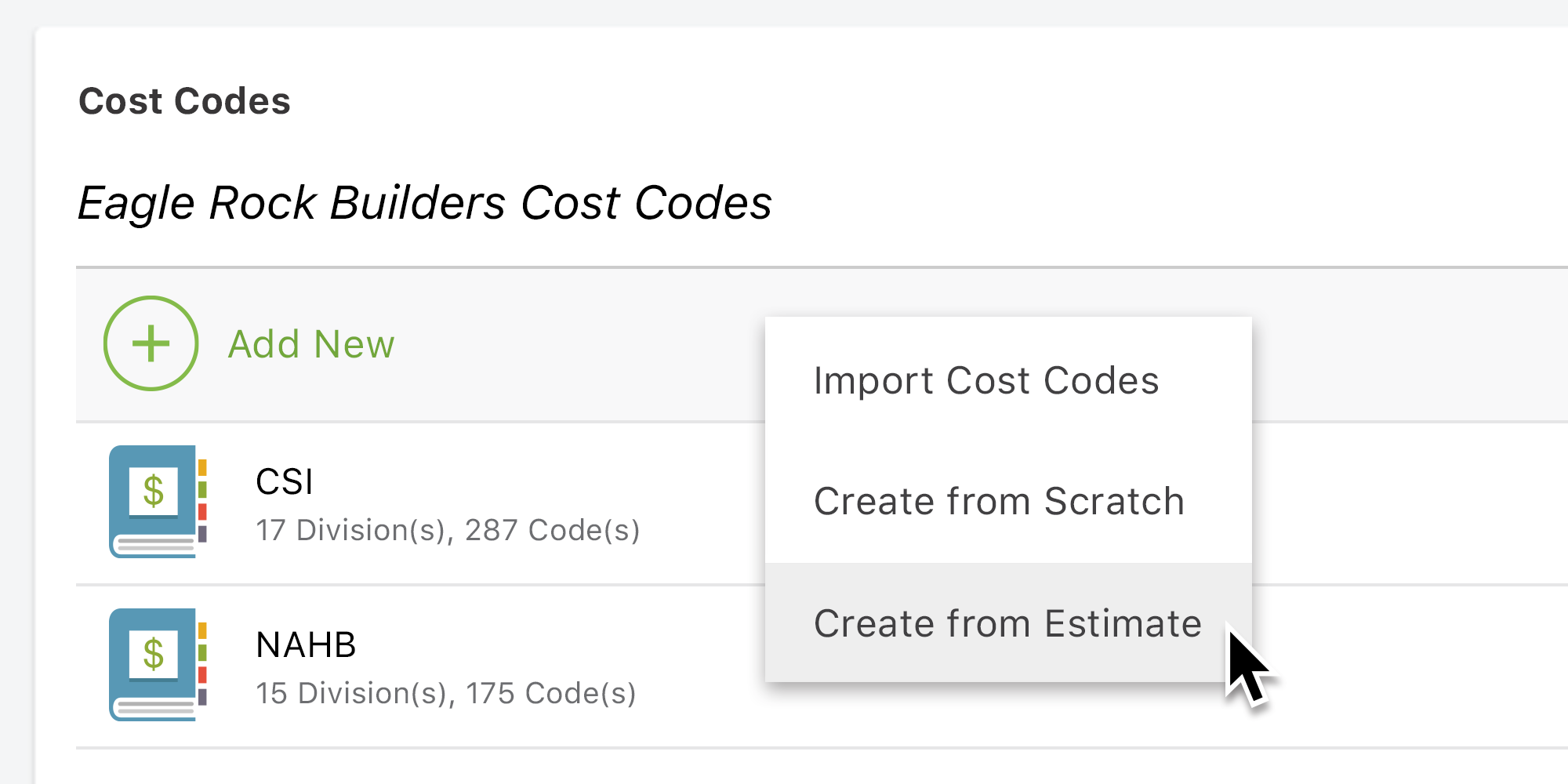
Task: Select the Eagle Rock Builders Cost Codes title
Action: tap(425, 202)
